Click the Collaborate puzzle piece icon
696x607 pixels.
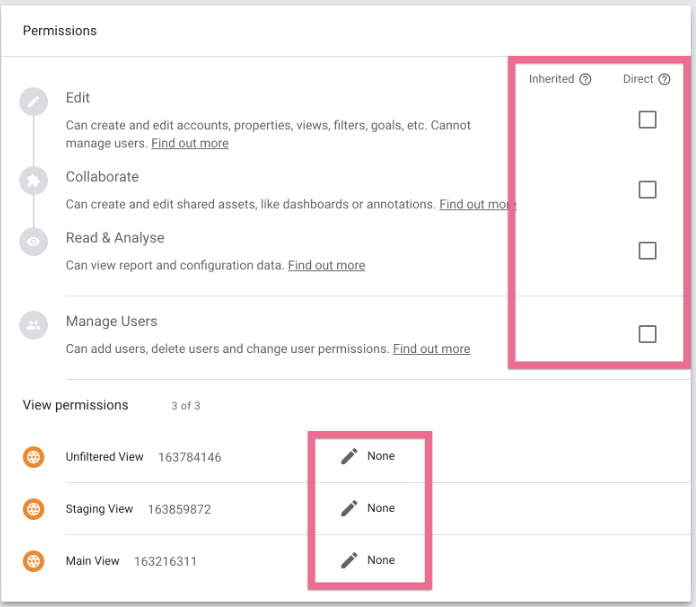[x=33, y=181]
